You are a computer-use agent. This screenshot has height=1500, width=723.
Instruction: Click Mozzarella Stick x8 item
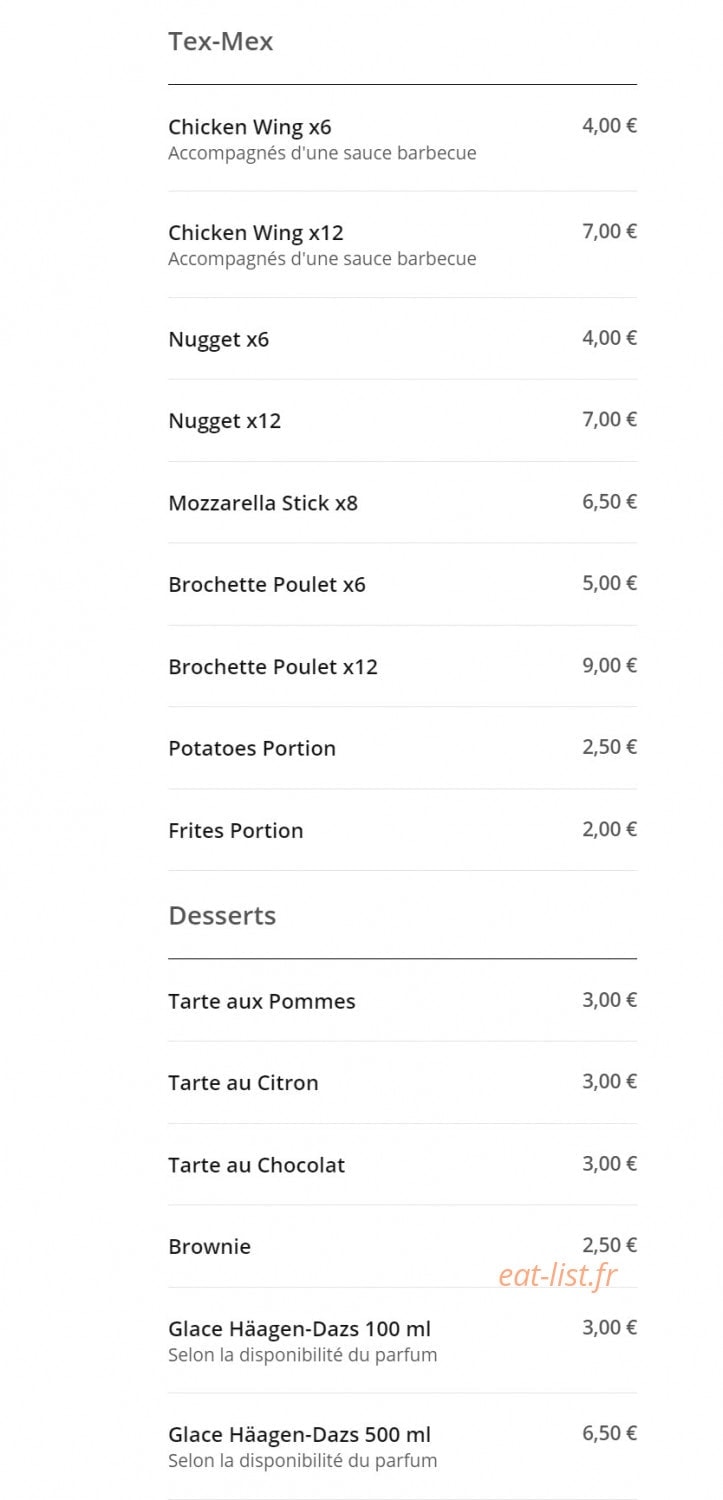click(x=402, y=503)
